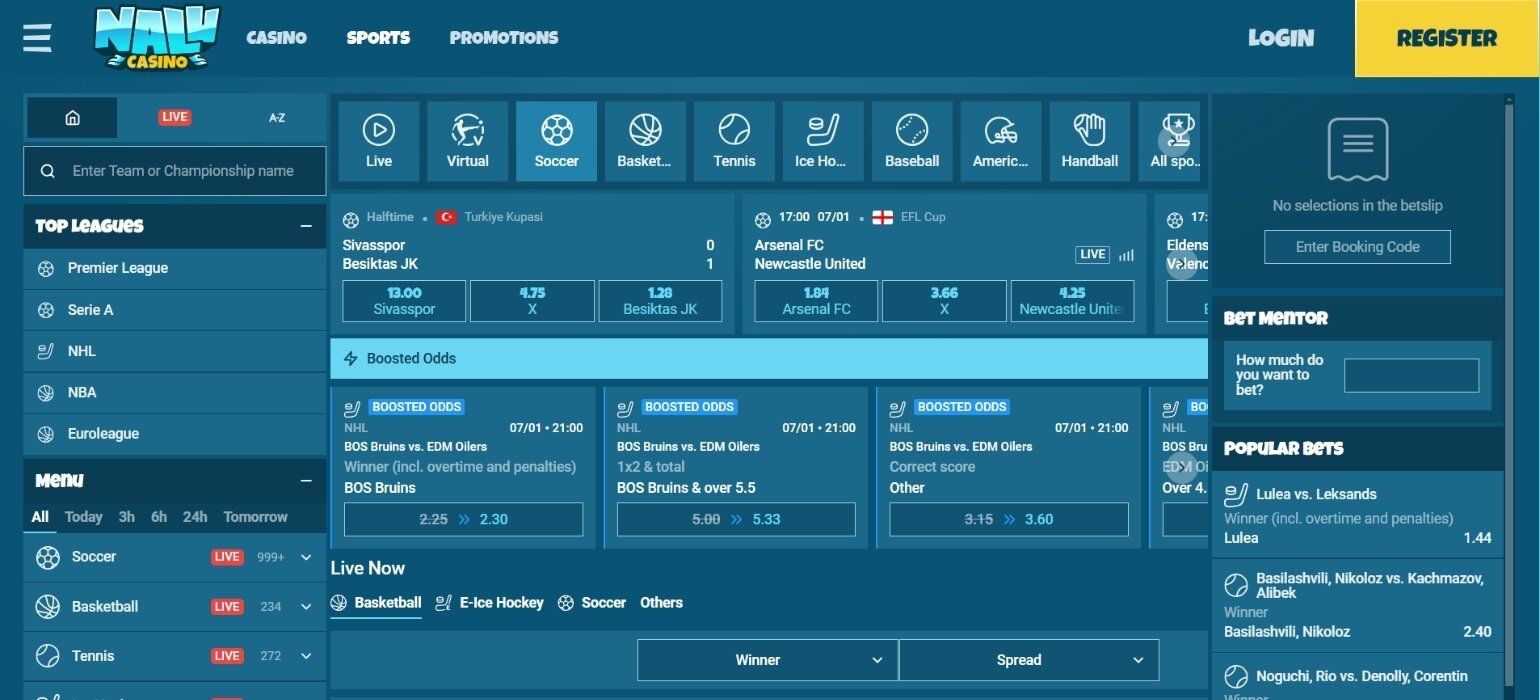
Task: Select the Ice Hockey sport tile
Action: pyautogui.click(x=824, y=141)
